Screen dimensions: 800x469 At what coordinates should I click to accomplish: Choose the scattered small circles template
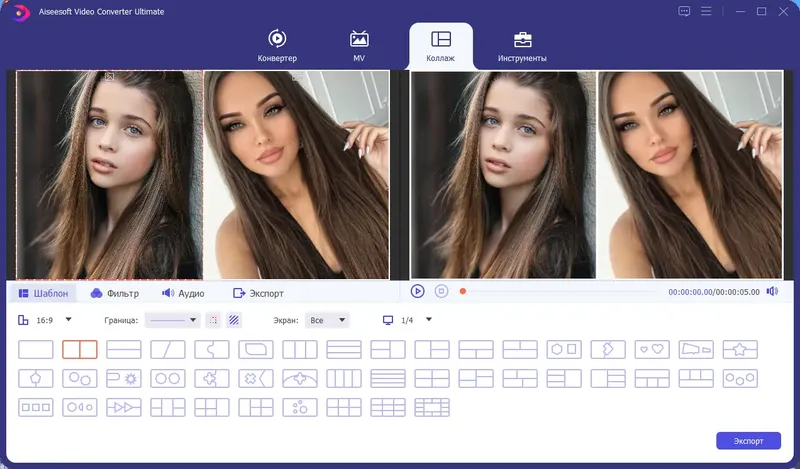[299, 408]
